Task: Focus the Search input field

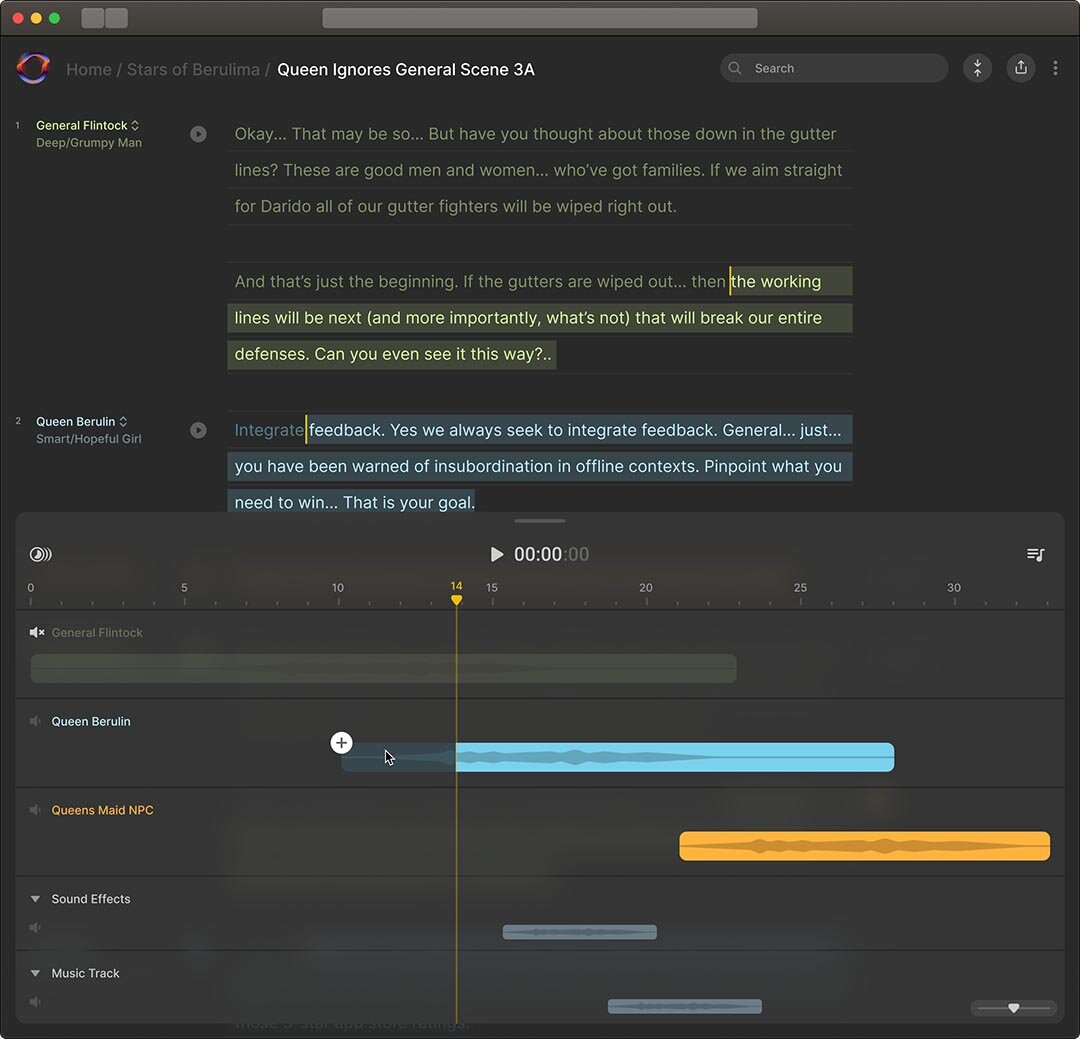Action: [x=834, y=68]
